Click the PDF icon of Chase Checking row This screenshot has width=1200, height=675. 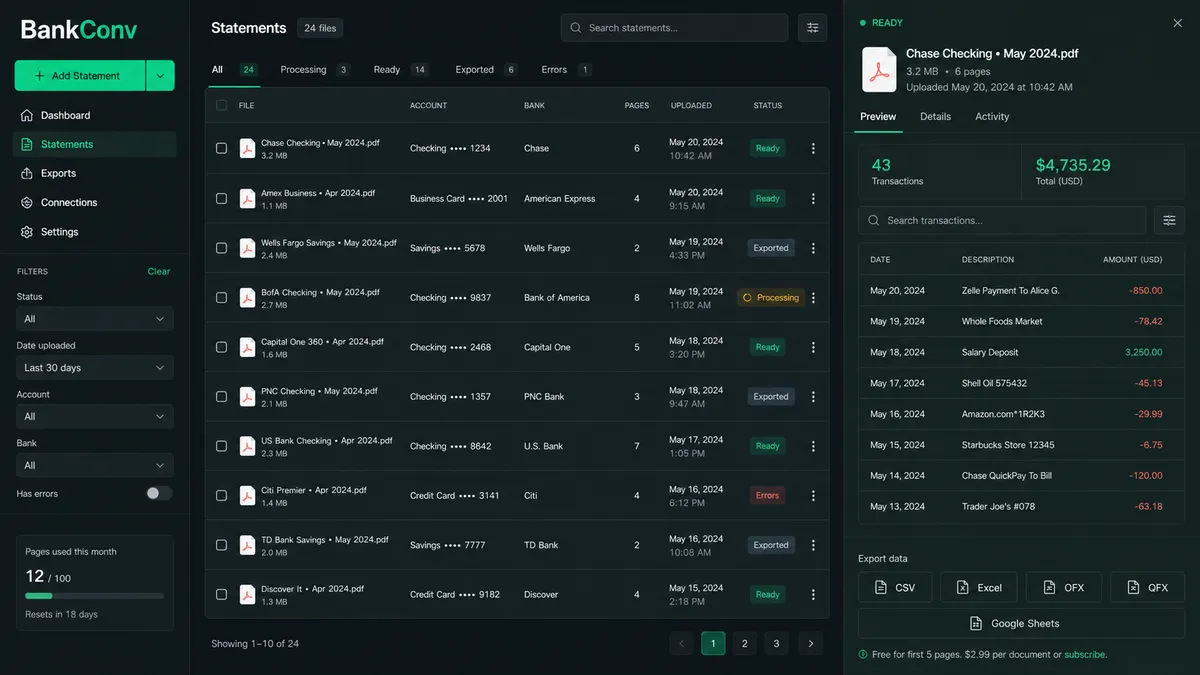point(247,149)
